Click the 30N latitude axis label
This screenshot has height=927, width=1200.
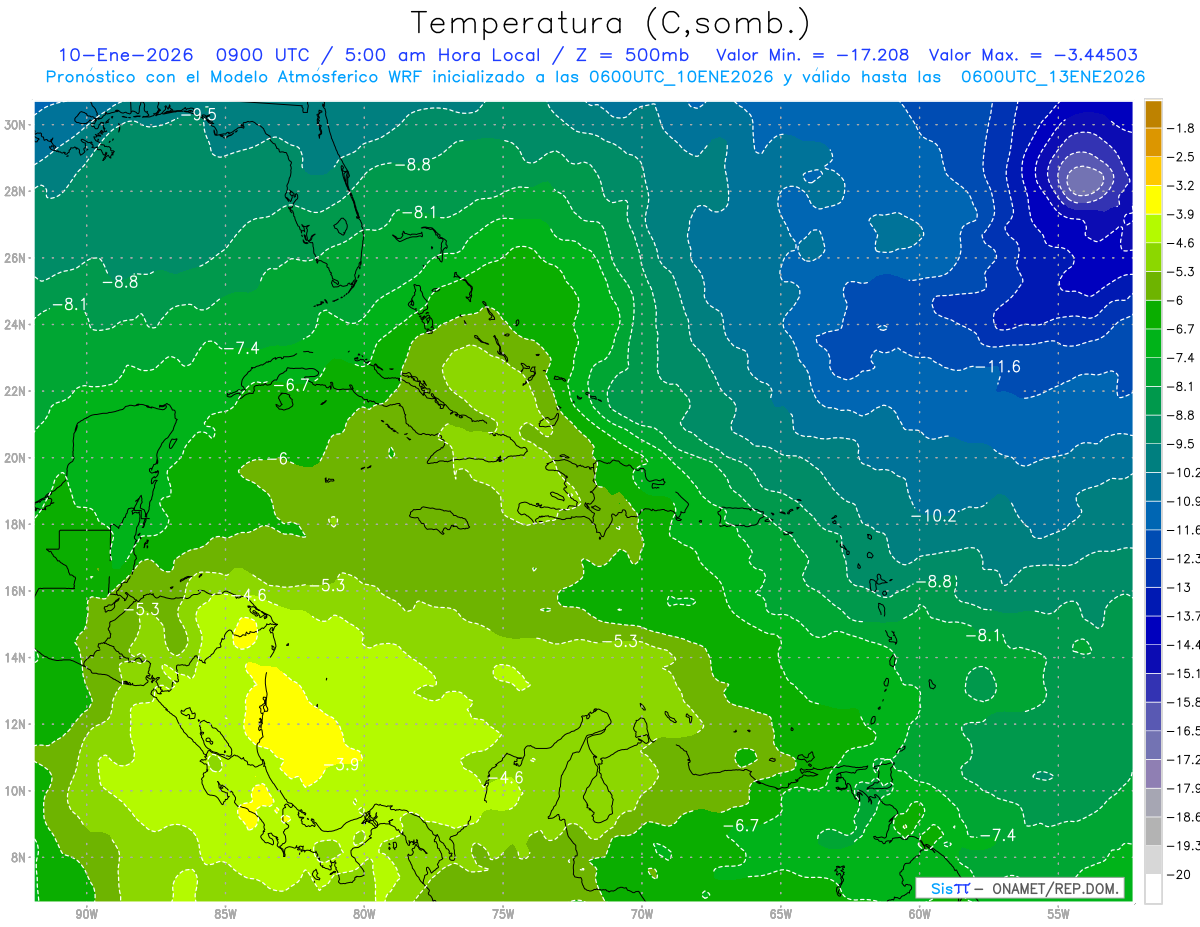[x=16, y=124]
